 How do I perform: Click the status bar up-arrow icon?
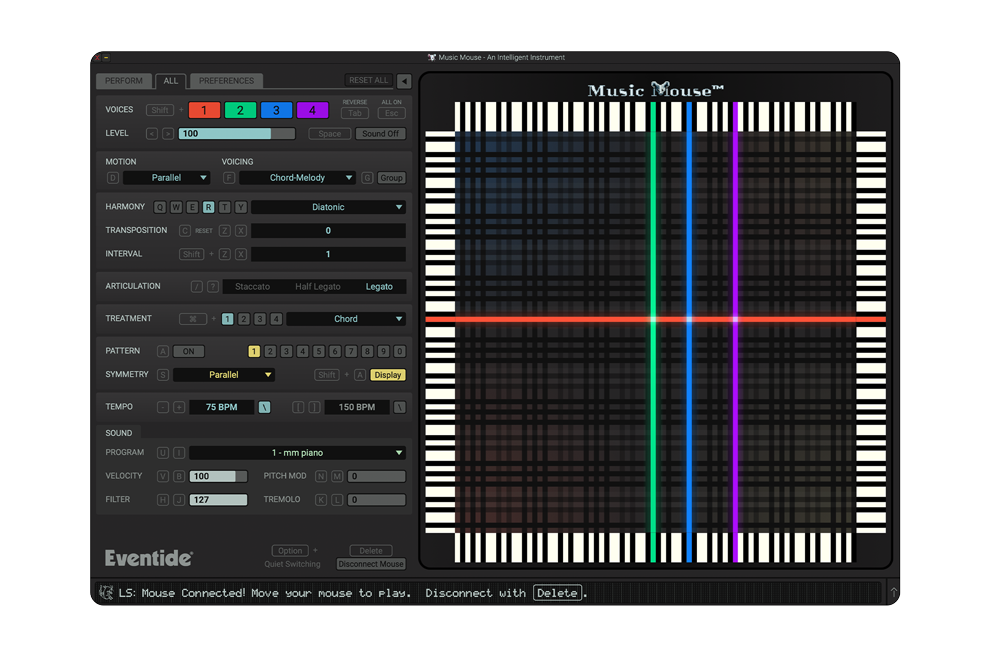pos(893,593)
